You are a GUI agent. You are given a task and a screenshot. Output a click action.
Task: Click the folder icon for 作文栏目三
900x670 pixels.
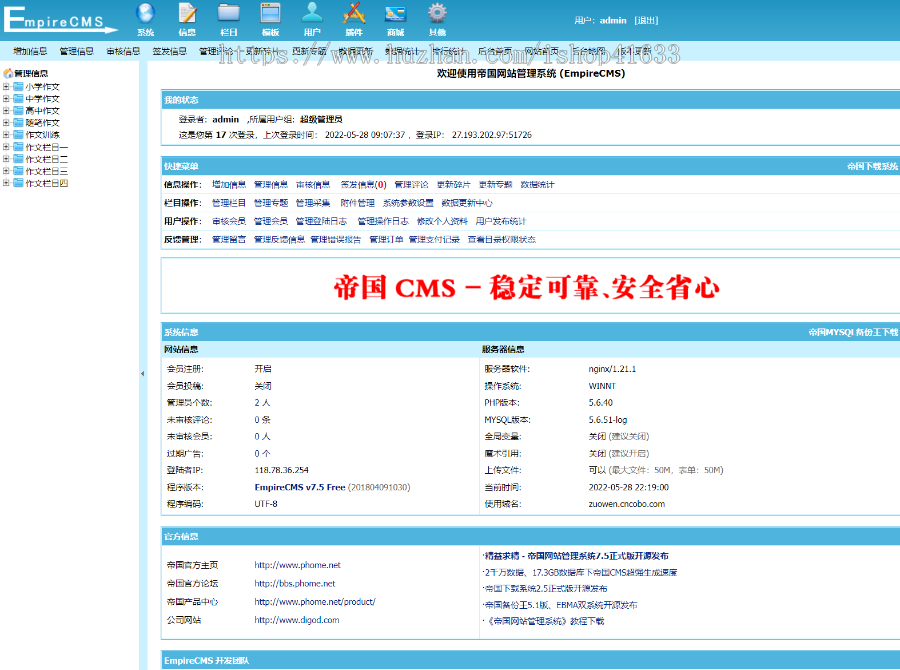click(x=18, y=171)
